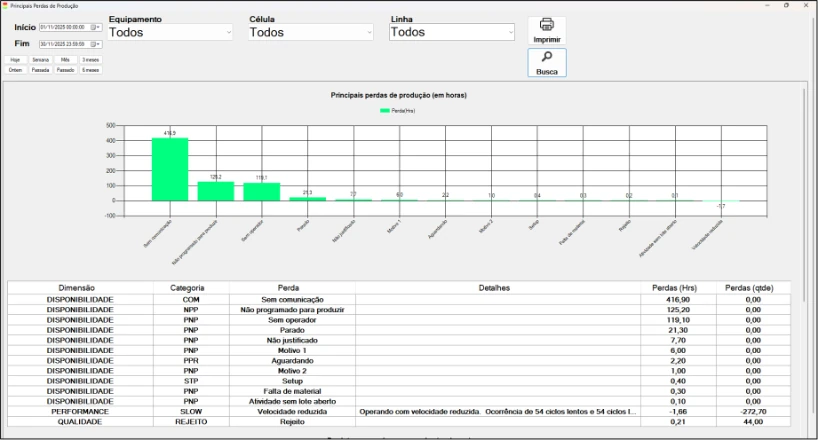
Task: Expand the Célula dropdown
Action: 369,33
